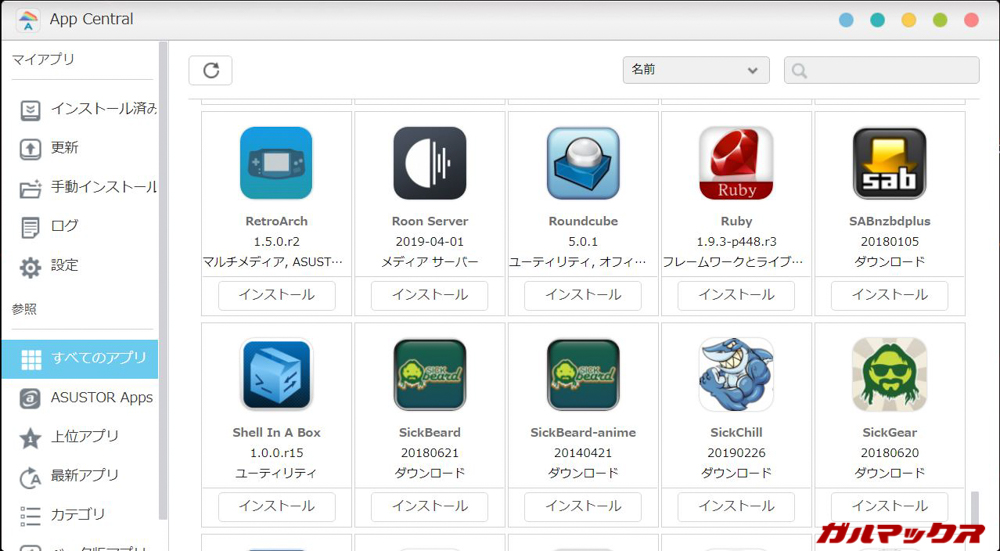
Task: Select the Roundcube app icon
Action: 583,163
